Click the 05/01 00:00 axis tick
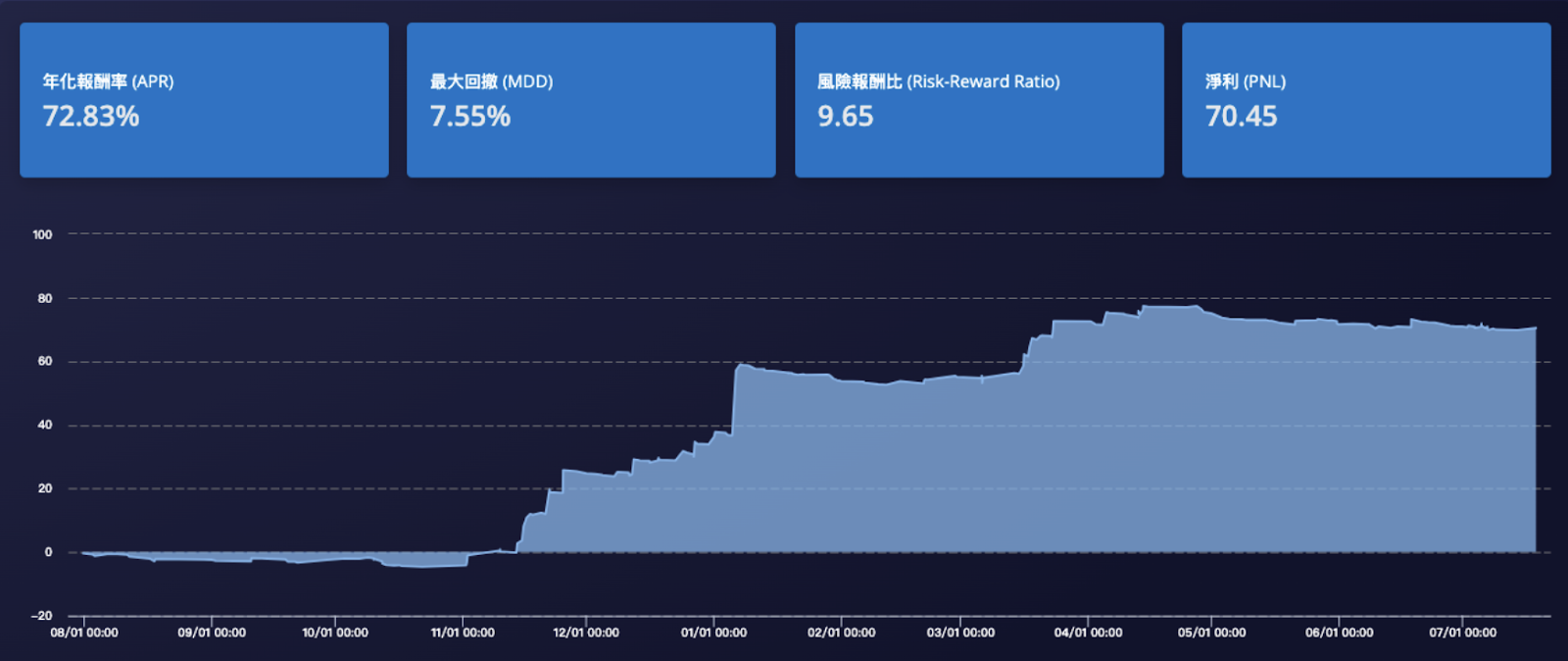The image size is (1568, 661). tap(1211, 633)
